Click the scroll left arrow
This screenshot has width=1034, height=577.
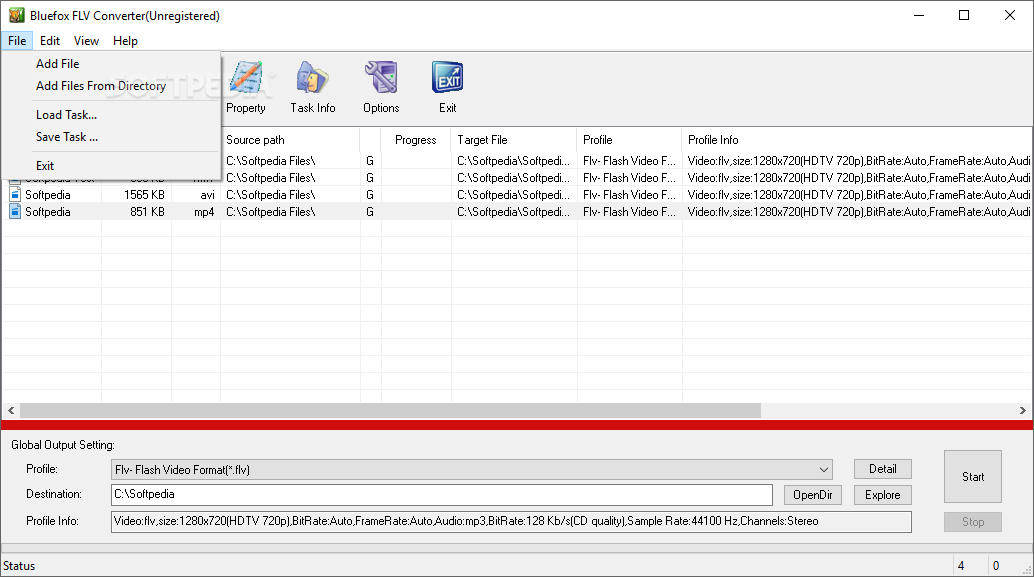pyautogui.click(x=11, y=410)
